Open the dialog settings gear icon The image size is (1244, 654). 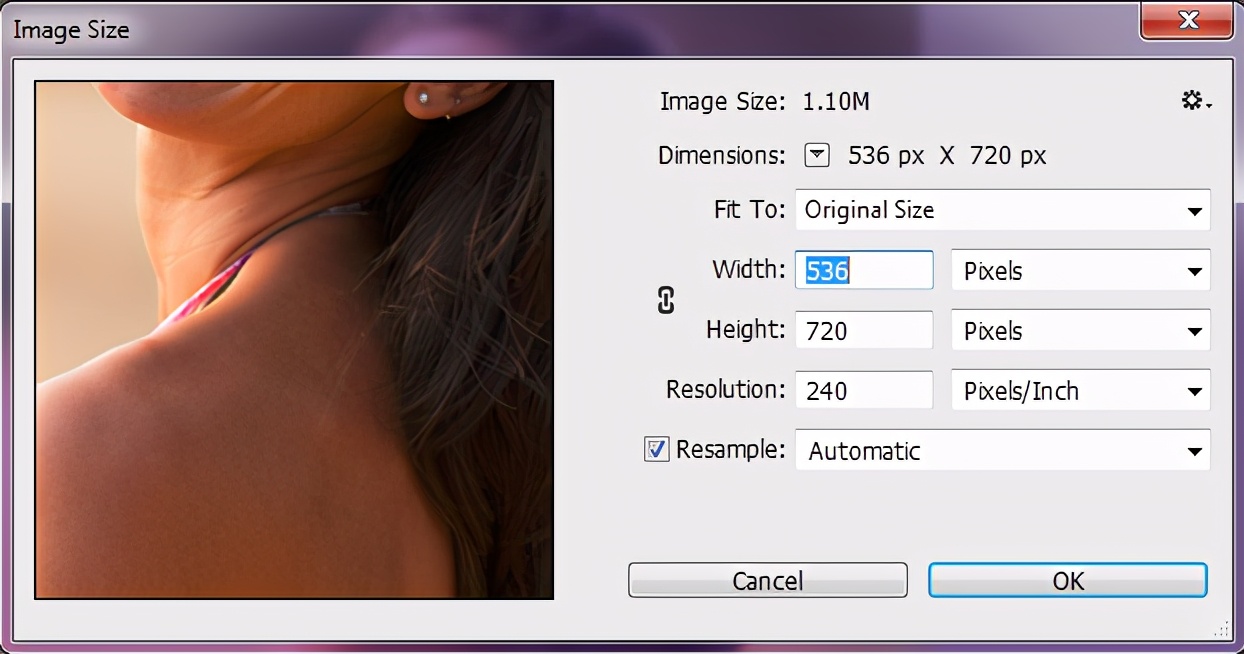tap(1192, 99)
